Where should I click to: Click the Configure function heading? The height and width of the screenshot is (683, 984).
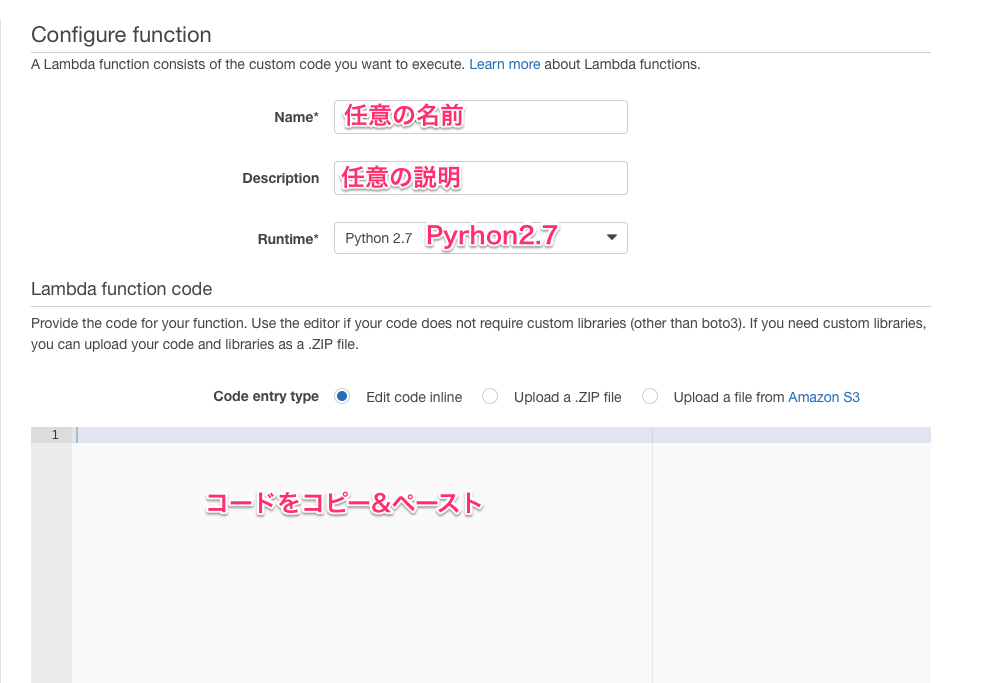pos(121,34)
